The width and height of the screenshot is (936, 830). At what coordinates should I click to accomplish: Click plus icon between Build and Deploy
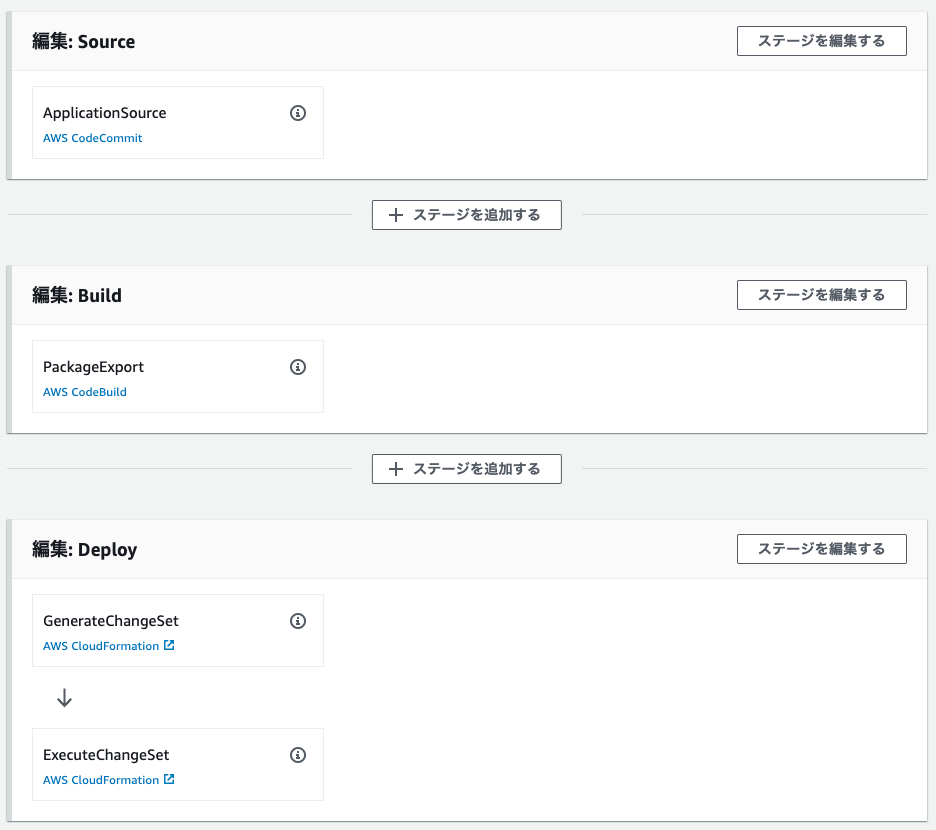point(396,469)
